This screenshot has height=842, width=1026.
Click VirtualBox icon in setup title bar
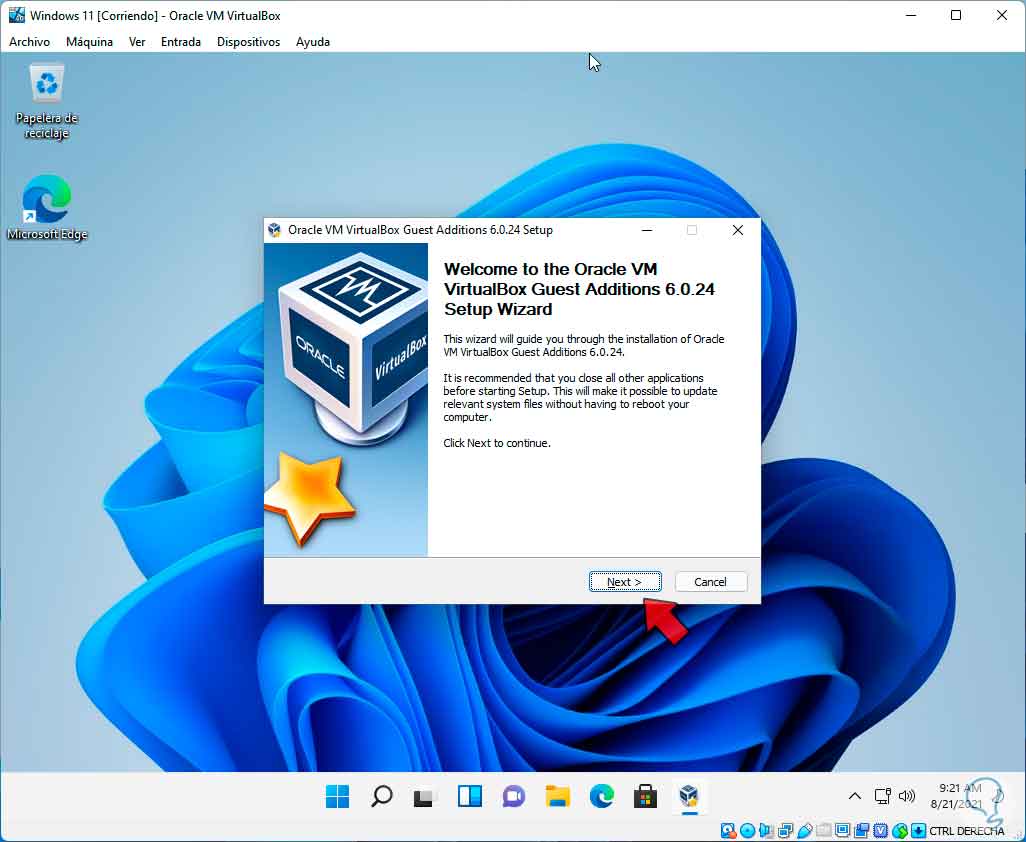(275, 230)
